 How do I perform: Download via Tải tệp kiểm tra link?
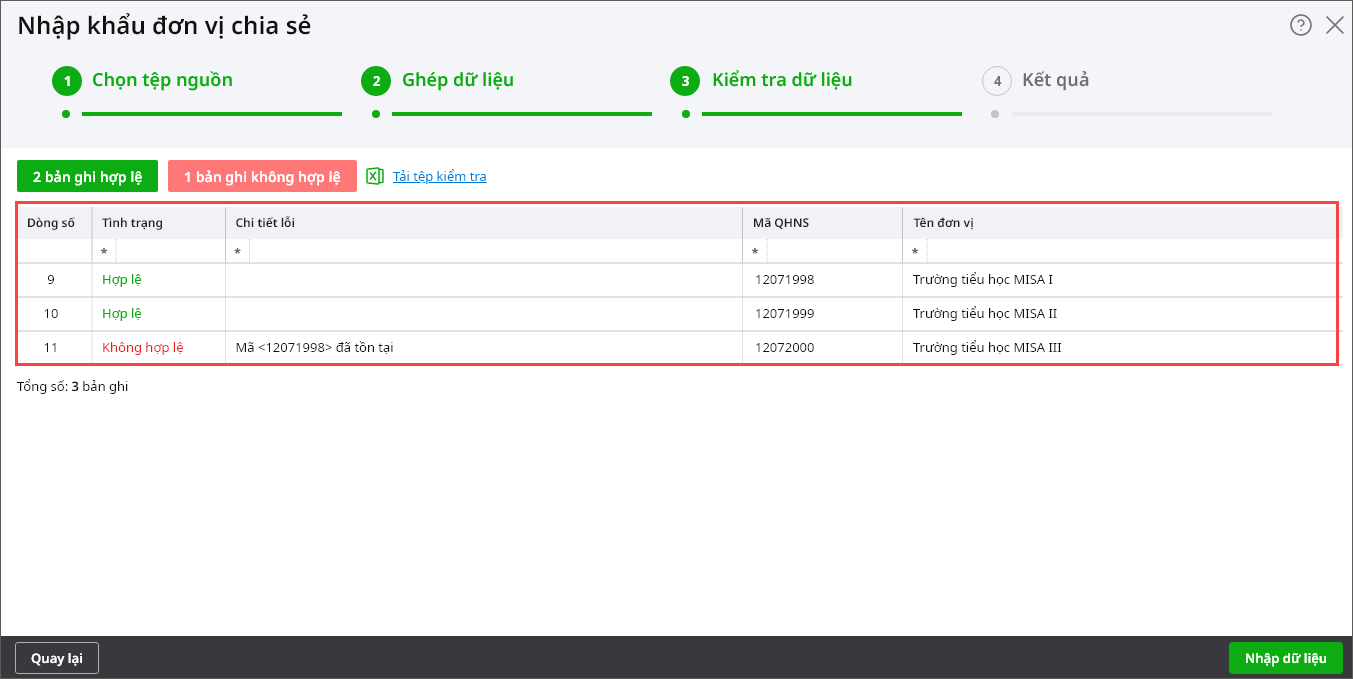click(x=439, y=177)
